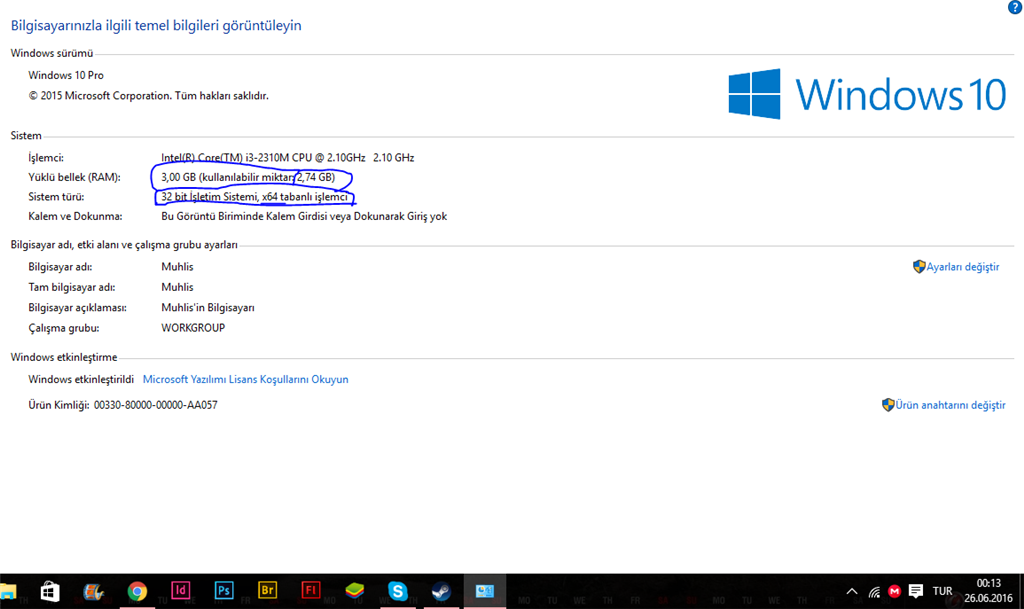Click the WORKGROUP value text
Image resolution: width=1024 pixels, height=609 pixels.
[x=193, y=328]
